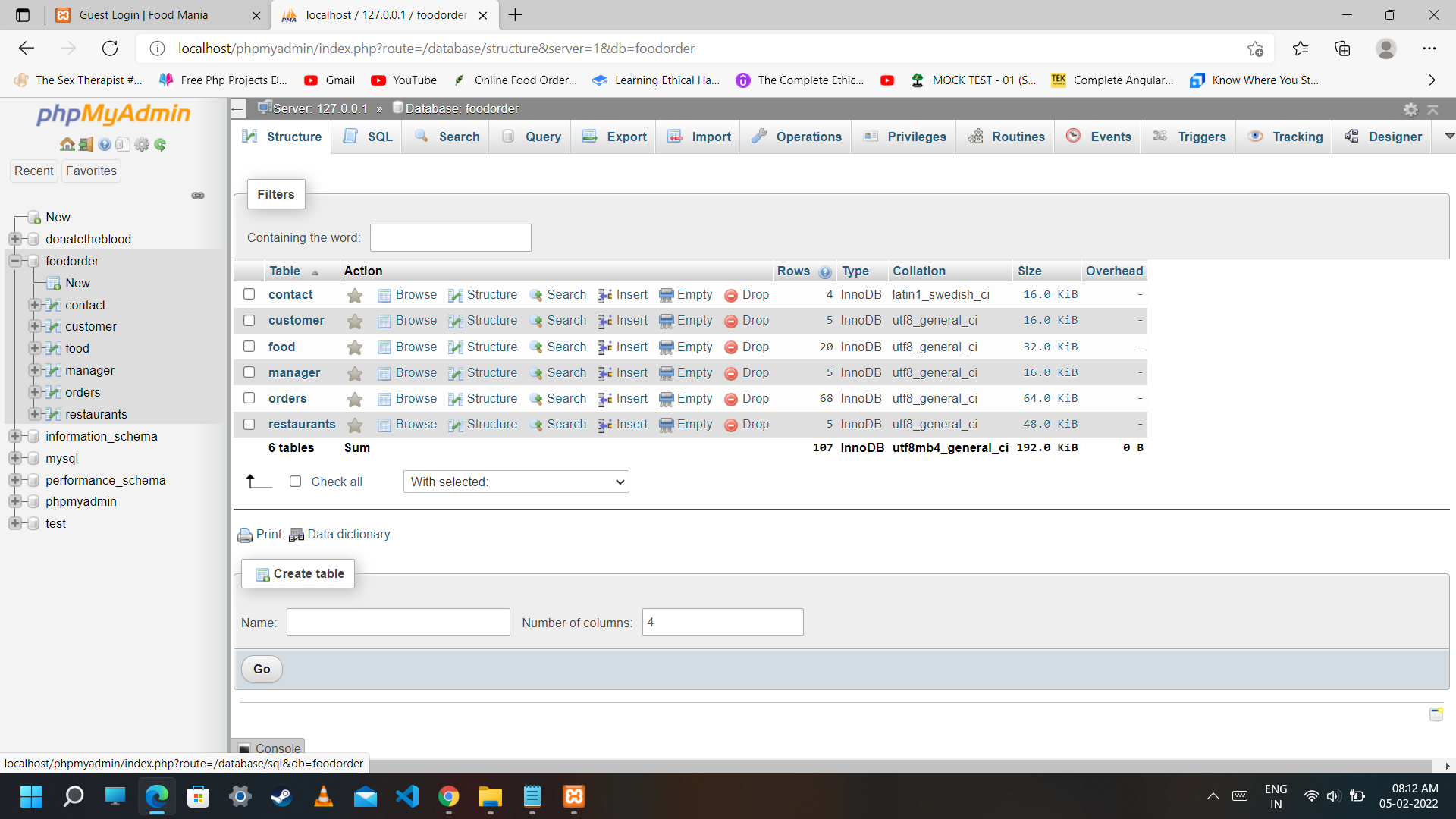Open the Data dictionary link

pos(348,534)
